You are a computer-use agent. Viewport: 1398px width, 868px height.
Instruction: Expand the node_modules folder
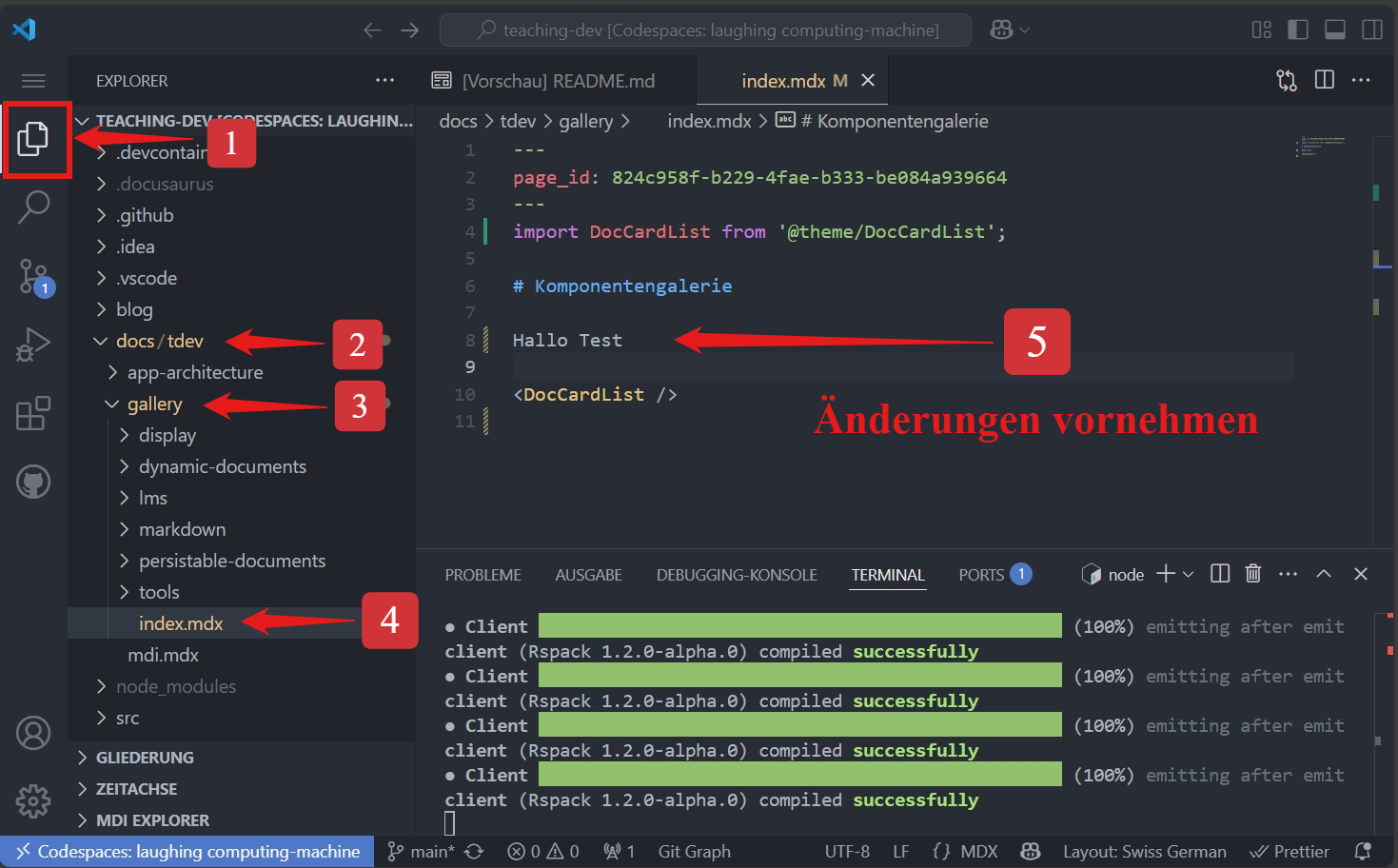pyautogui.click(x=175, y=686)
